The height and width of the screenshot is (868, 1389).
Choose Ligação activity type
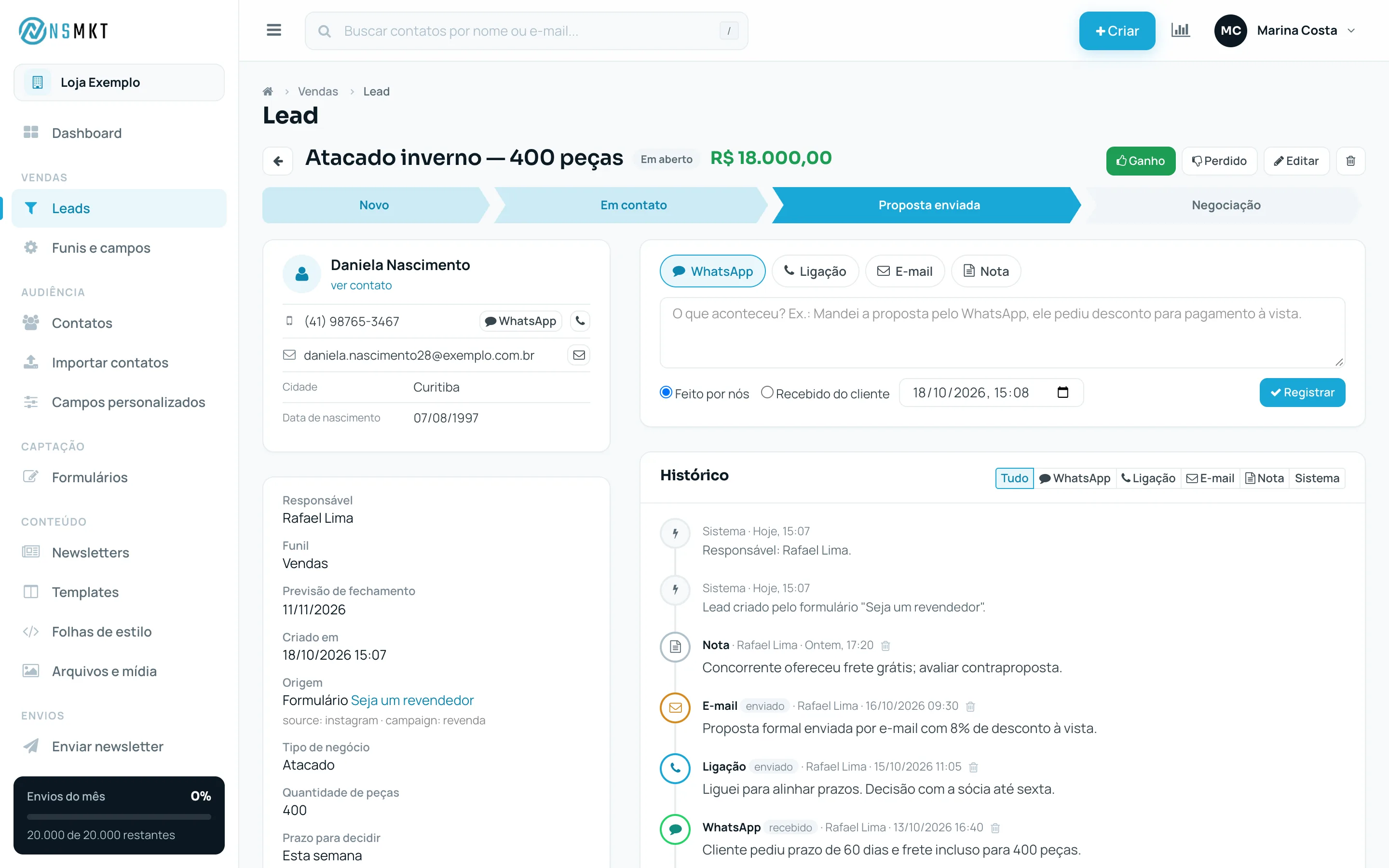(x=815, y=271)
